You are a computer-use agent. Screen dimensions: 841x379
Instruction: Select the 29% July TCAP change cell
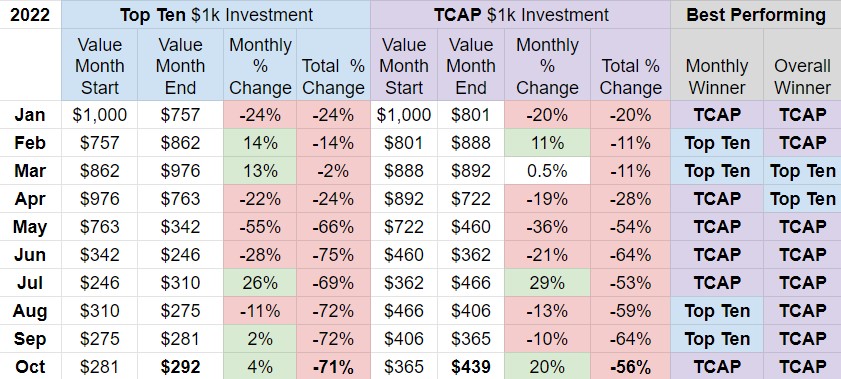[547, 283]
